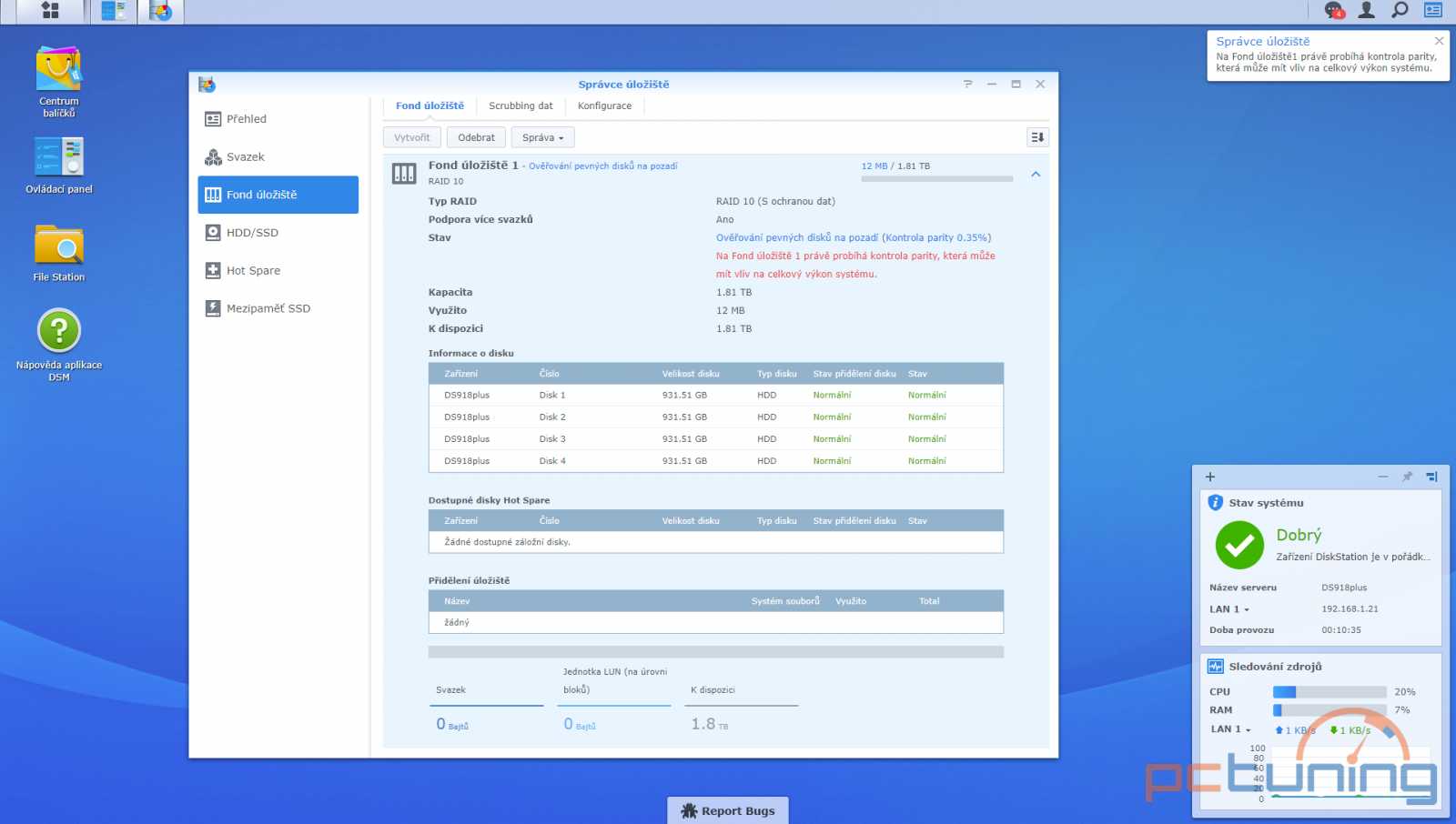This screenshot has height=824, width=1456.
Task: Click the parity check warning text
Action: click(855, 265)
